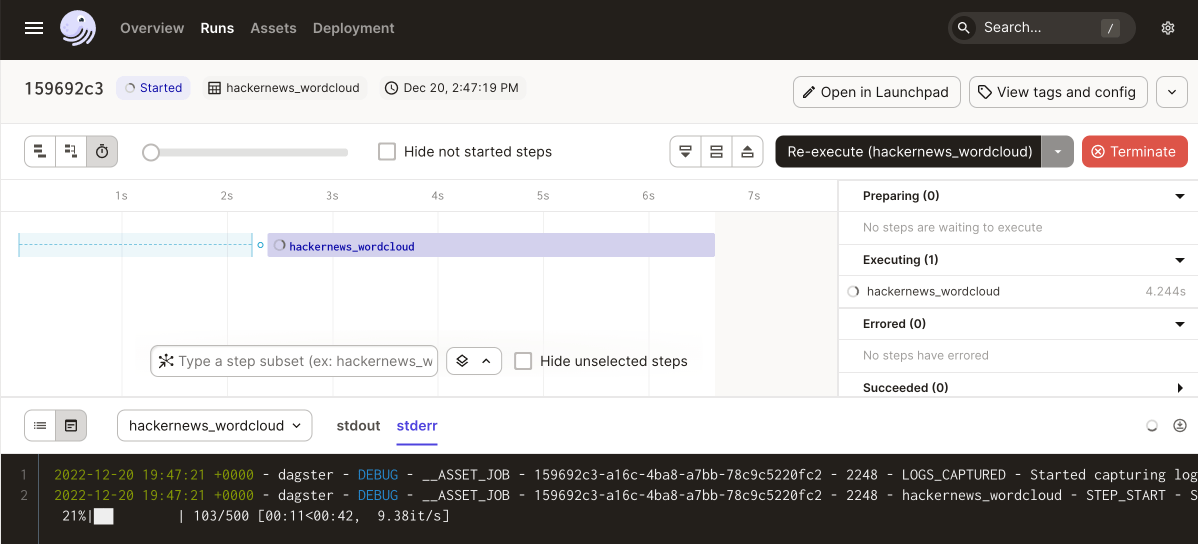This screenshot has height=544, width=1198.
Task: Go to the Overview nav item
Action: 152,28
